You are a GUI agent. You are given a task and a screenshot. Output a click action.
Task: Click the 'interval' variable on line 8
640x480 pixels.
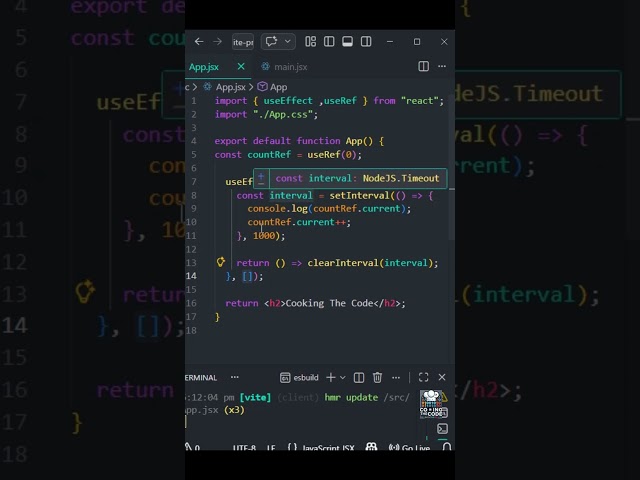point(291,196)
